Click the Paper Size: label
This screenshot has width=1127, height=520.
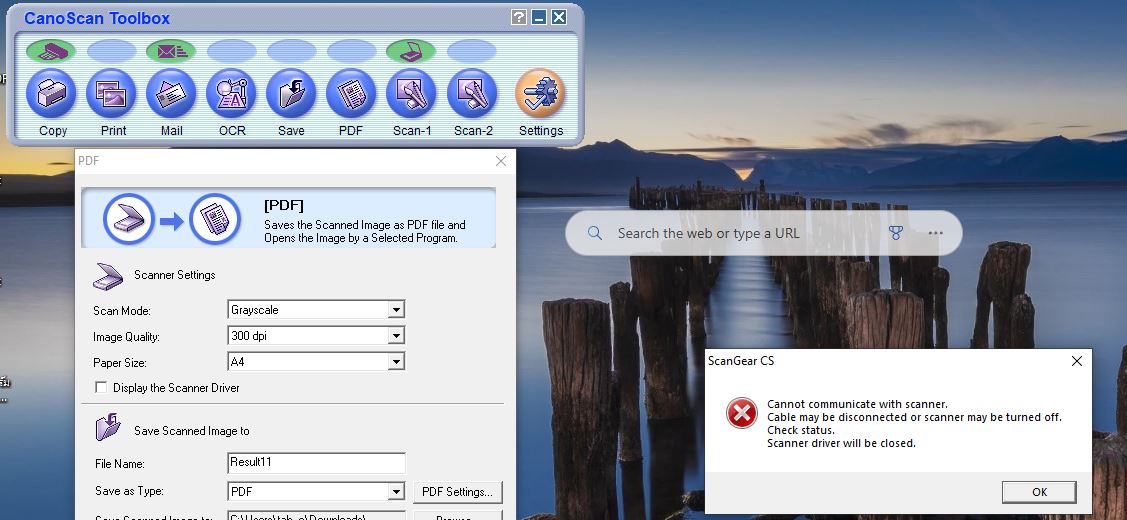point(120,363)
